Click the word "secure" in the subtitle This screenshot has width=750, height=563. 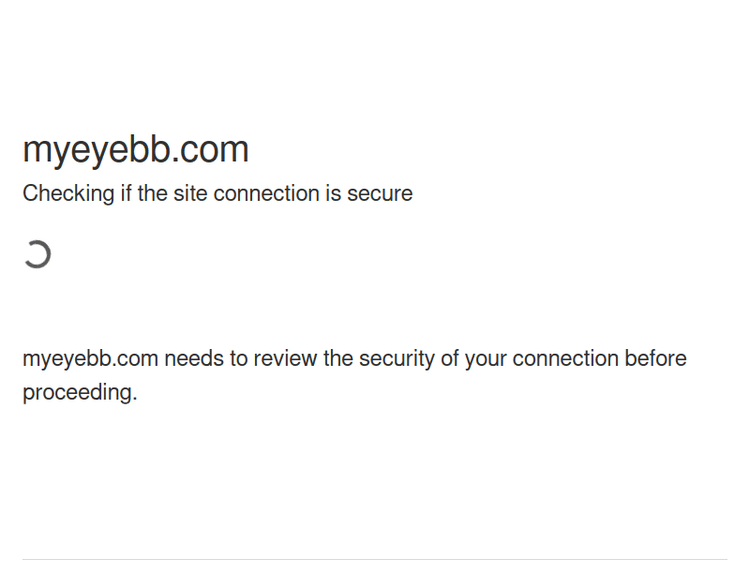tap(379, 193)
